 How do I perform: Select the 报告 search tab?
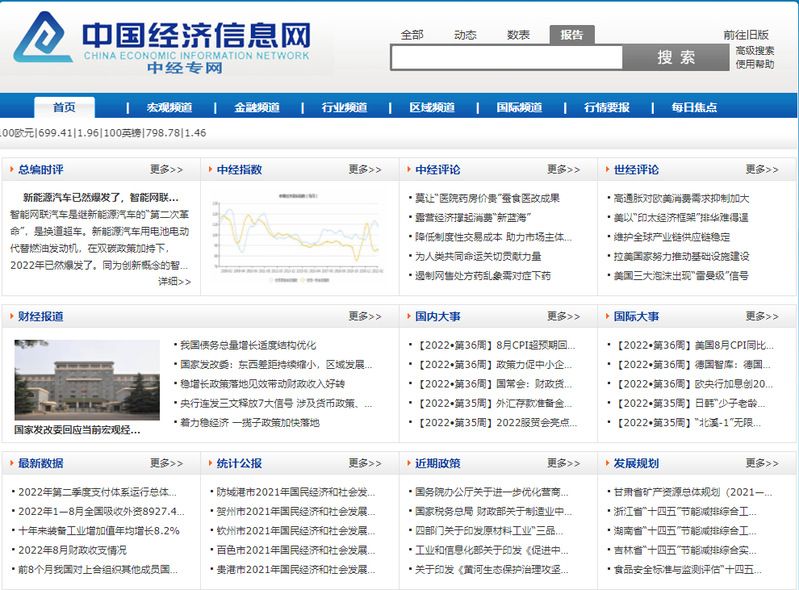571,35
